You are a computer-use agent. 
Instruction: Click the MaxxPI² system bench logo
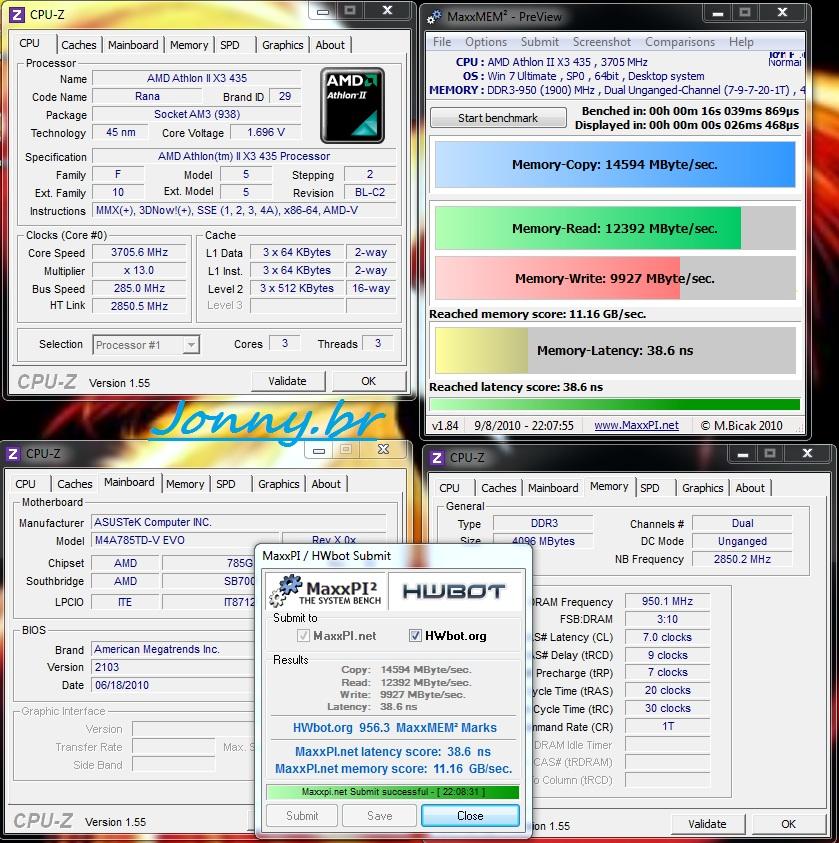pos(326,591)
